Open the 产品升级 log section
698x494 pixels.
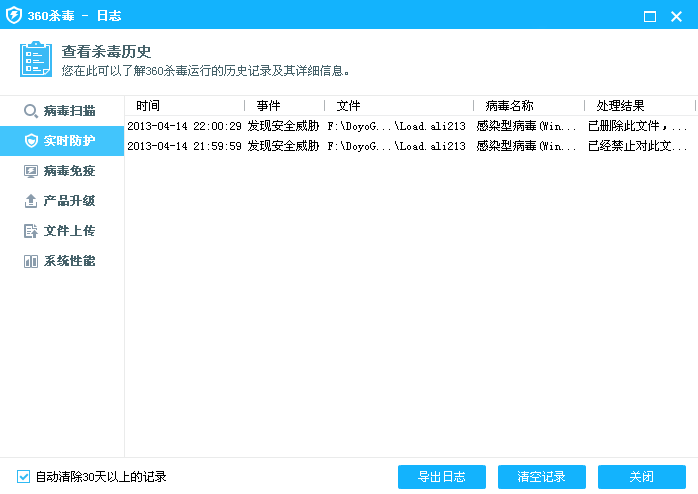62,201
